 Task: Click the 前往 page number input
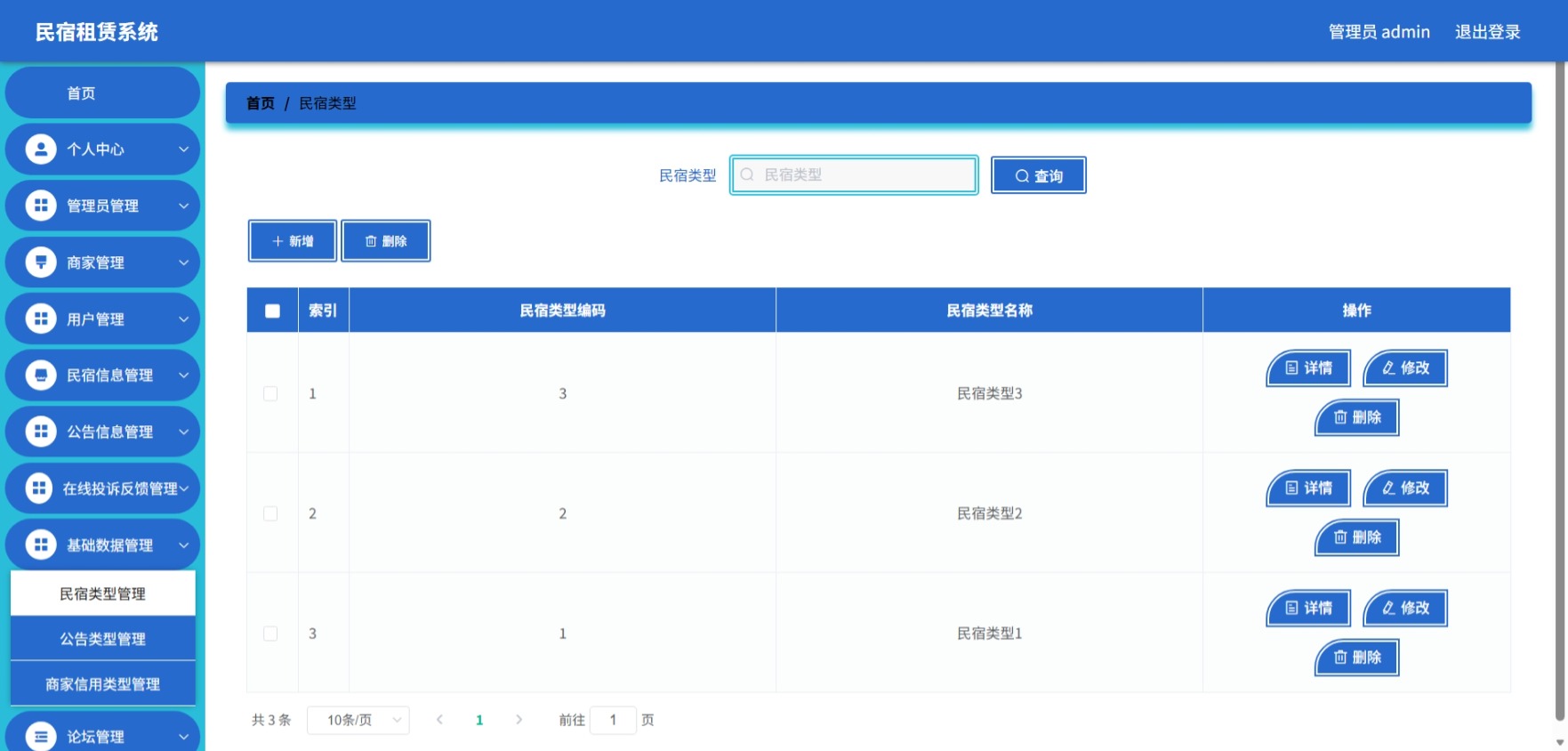pyautogui.click(x=613, y=720)
